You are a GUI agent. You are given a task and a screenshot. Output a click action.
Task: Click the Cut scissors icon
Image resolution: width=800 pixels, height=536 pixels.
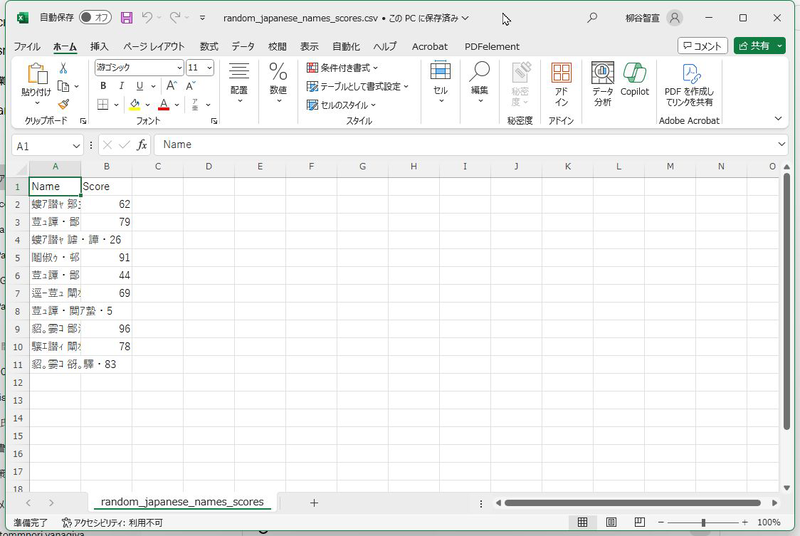(x=63, y=68)
